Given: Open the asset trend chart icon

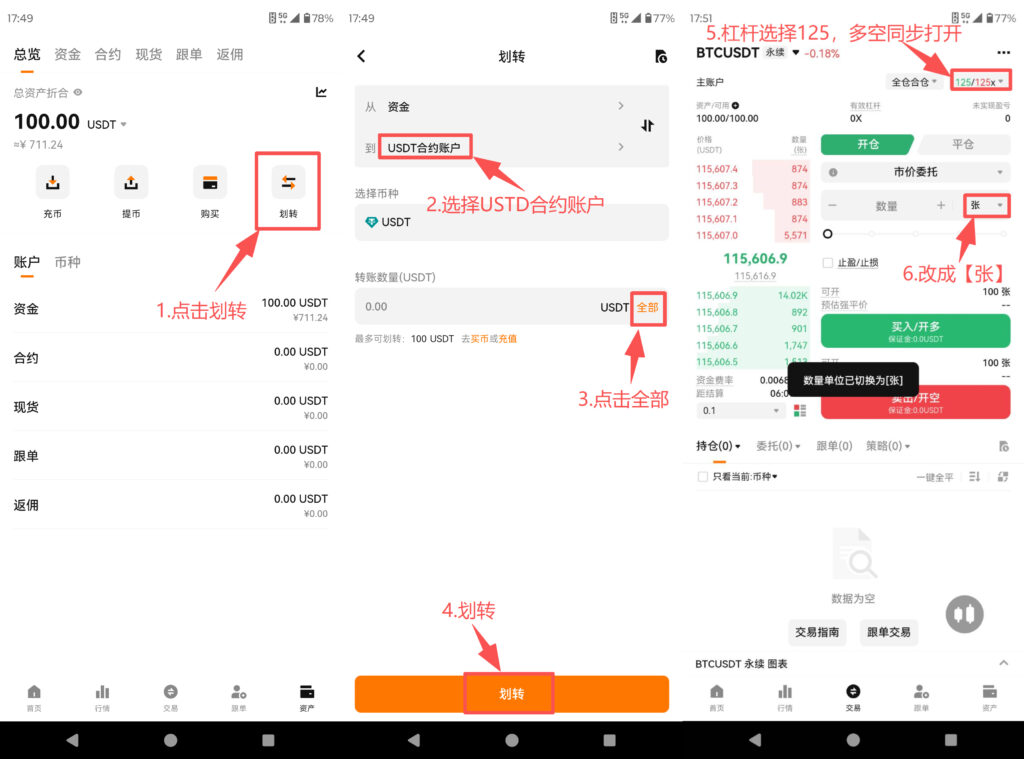Looking at the screenshot, I should pos(321,91).
